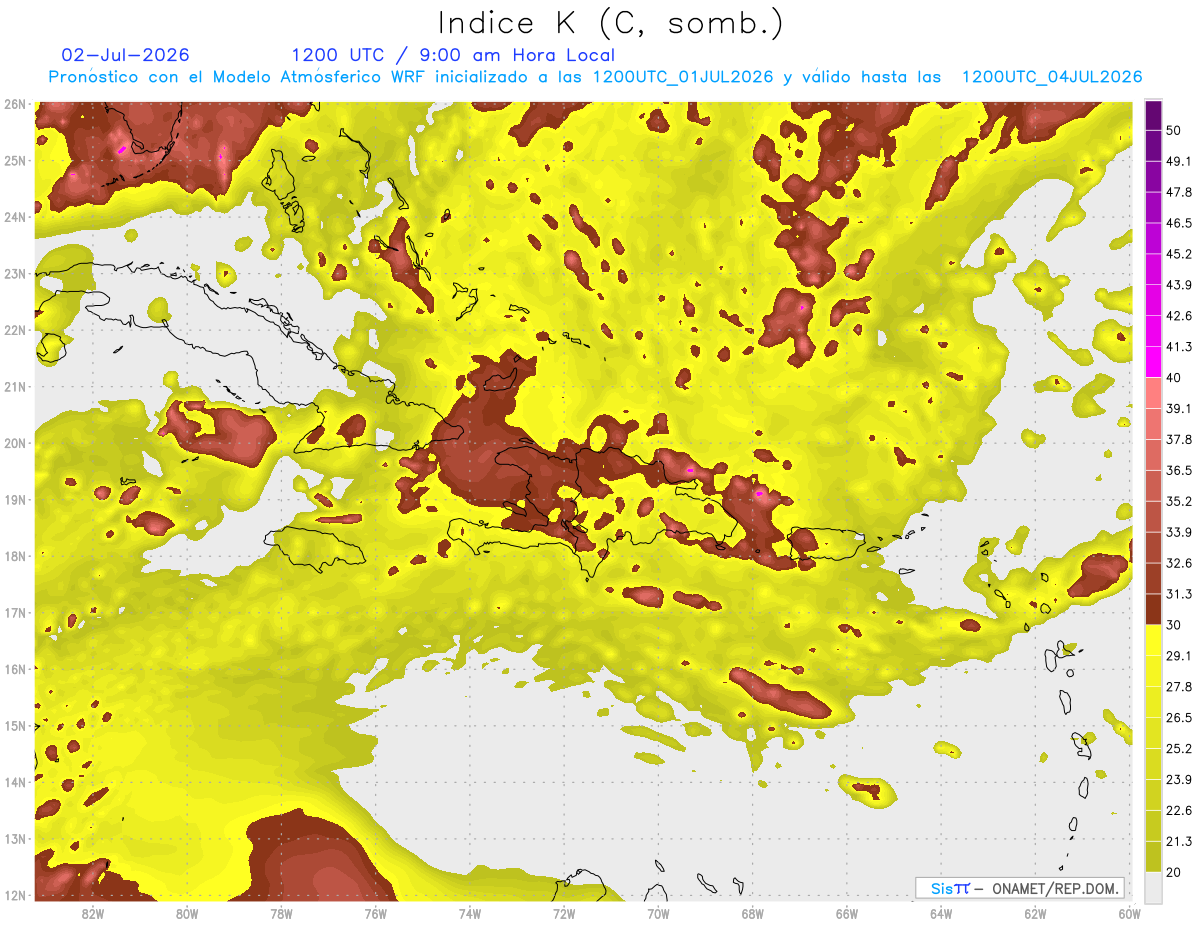The height and width of the screenshot is (927, 1200).
Task: Click latitude axis label "17N"
Action: (x=14, y=612)
